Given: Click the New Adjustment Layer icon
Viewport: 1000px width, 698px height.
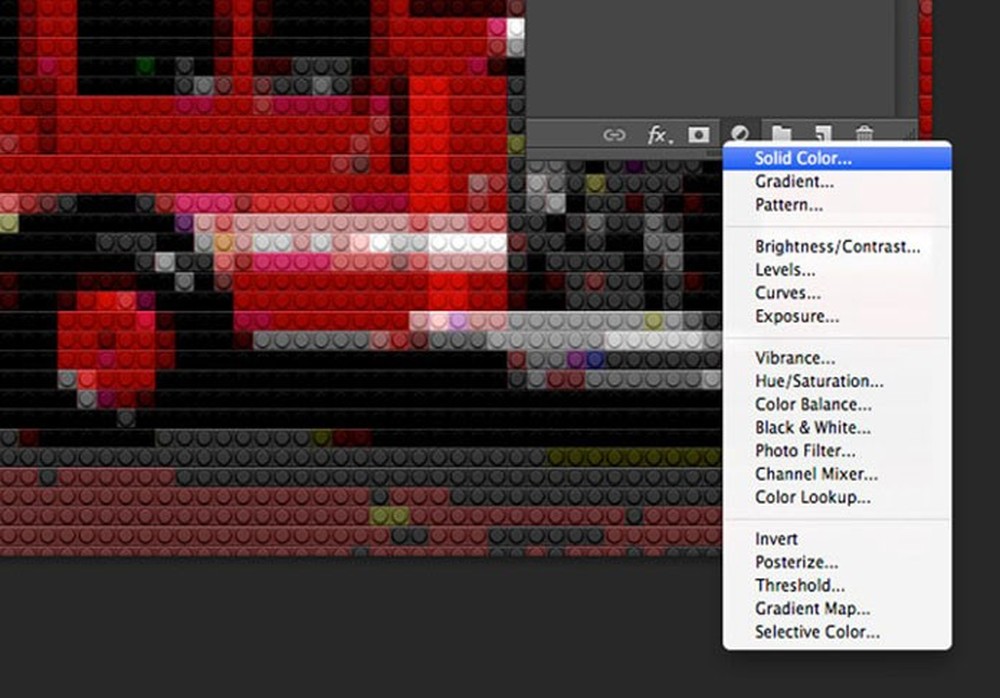Looking at the screenshot, I should [738, 133].
